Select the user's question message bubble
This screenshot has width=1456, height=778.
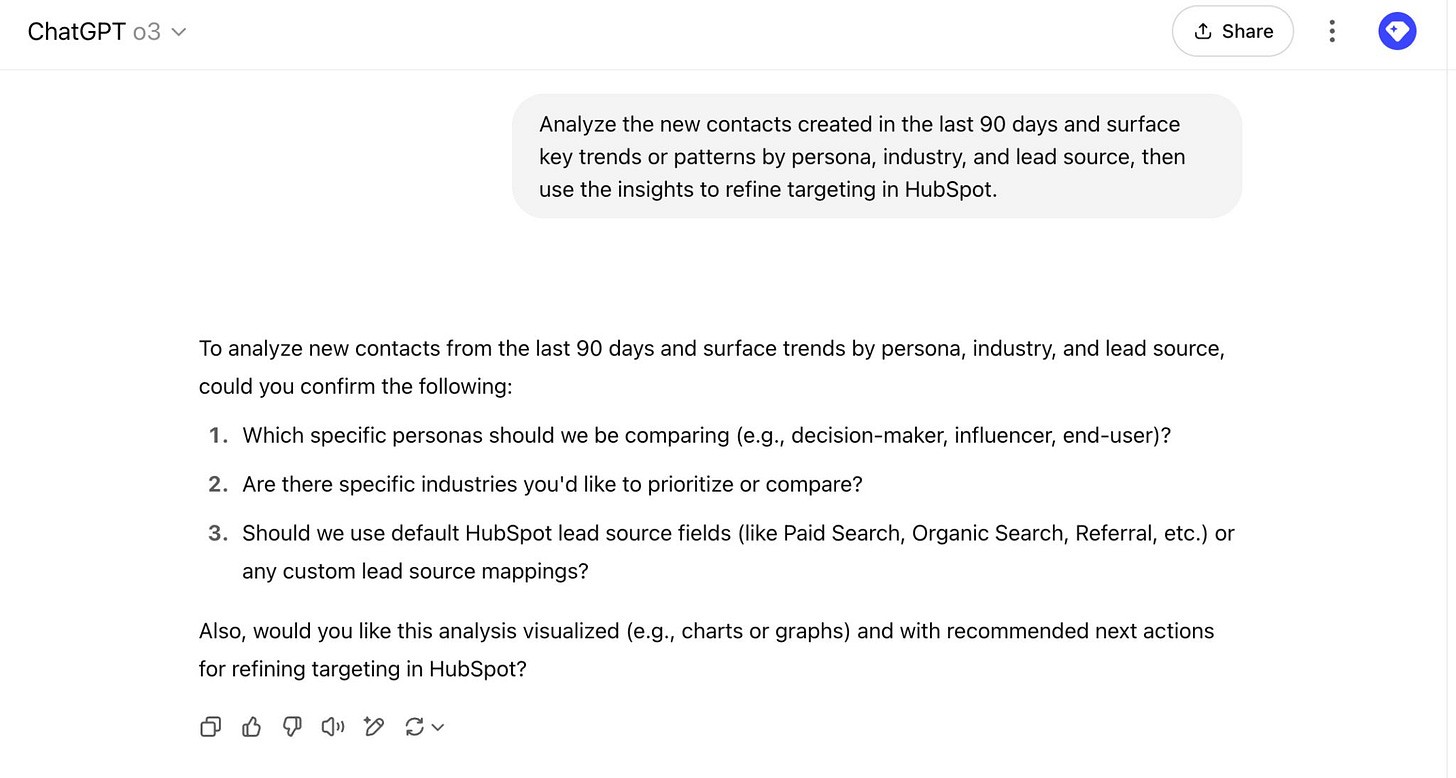[876, 156]
